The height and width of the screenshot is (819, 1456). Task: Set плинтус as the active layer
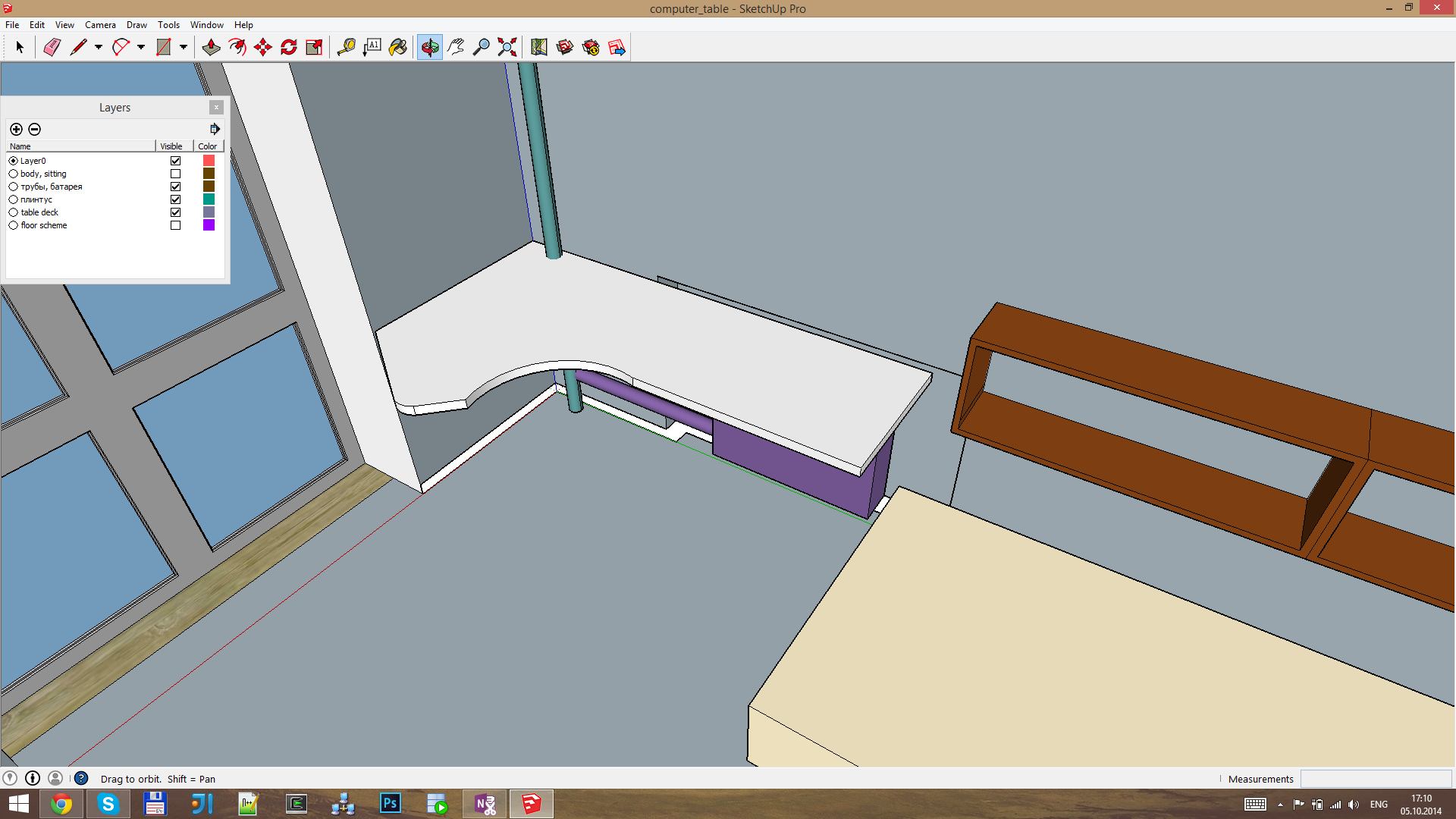tap(13, 199)
